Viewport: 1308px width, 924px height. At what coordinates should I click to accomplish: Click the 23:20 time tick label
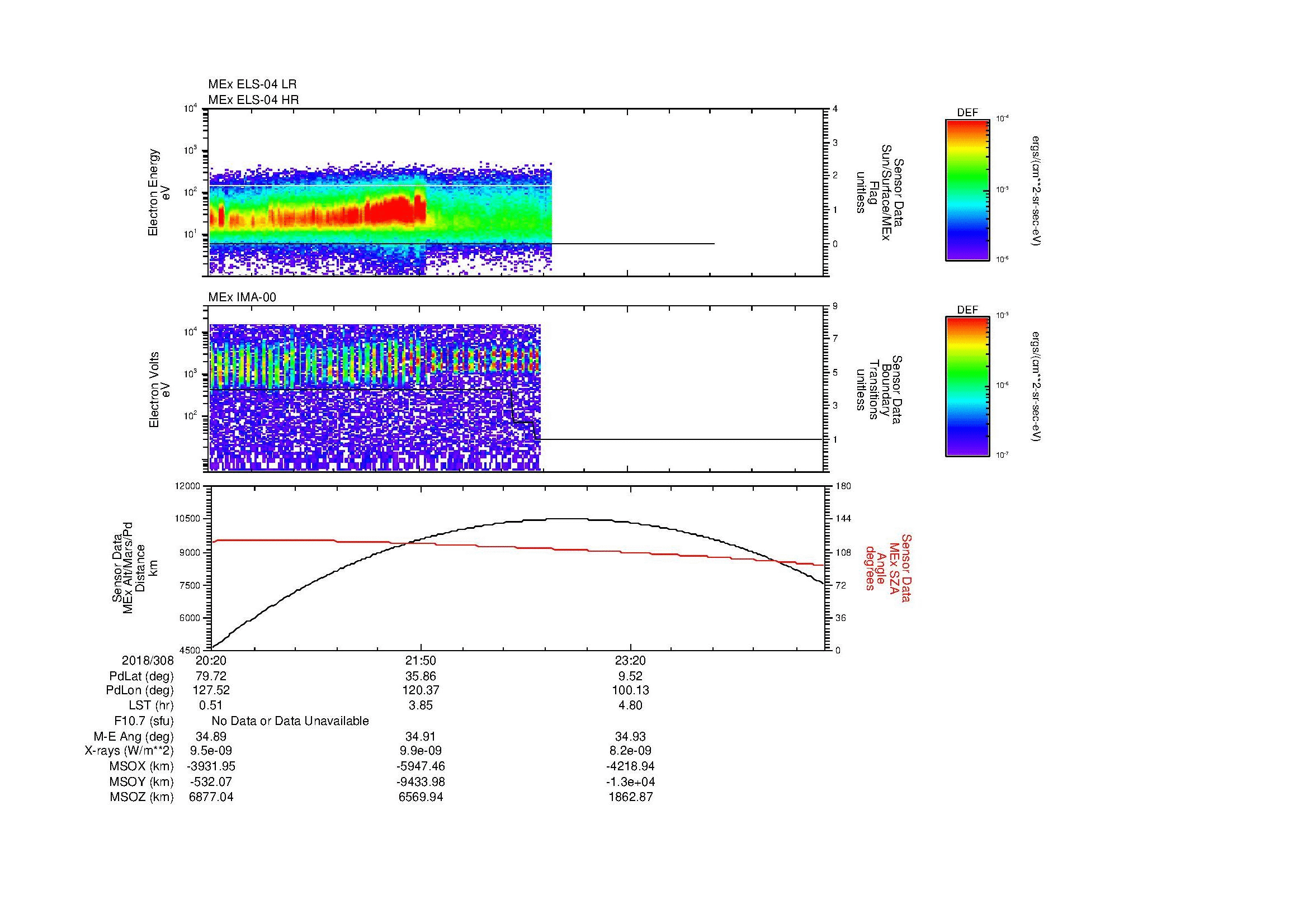click(x=630, y=661)
